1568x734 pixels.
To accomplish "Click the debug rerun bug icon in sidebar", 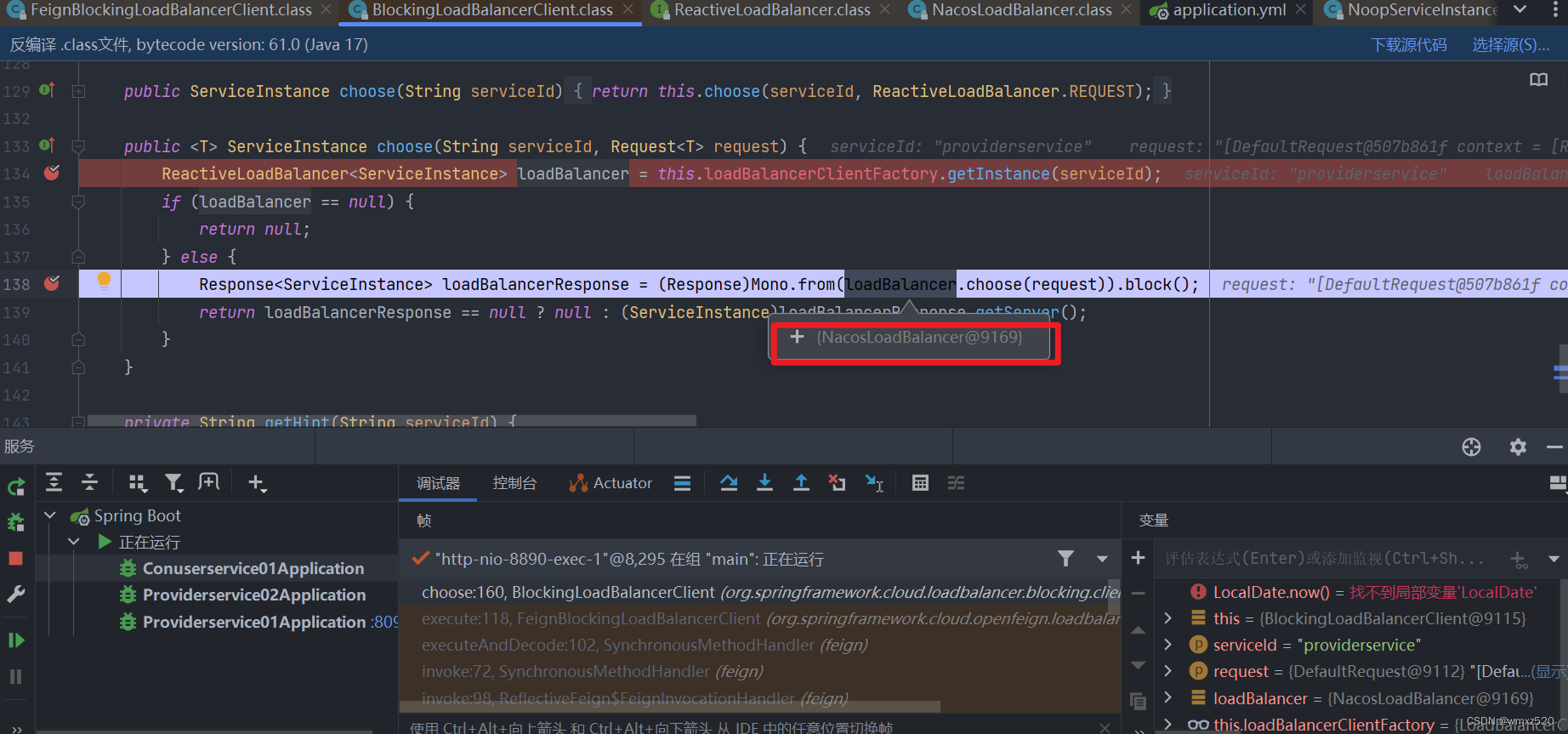I will 16,522.
